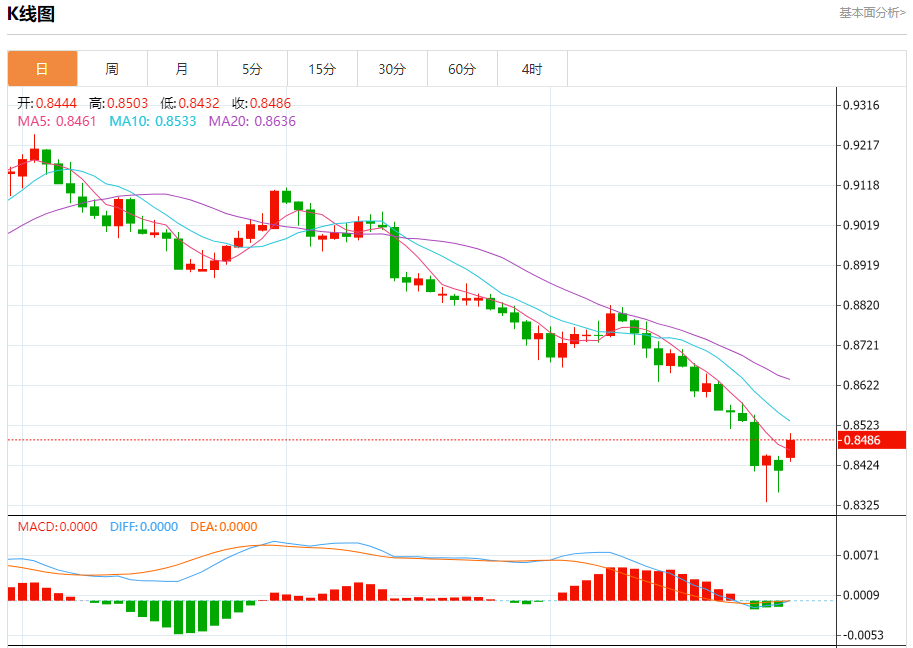Click the 低:0.8432 low price value

[190, 103]
